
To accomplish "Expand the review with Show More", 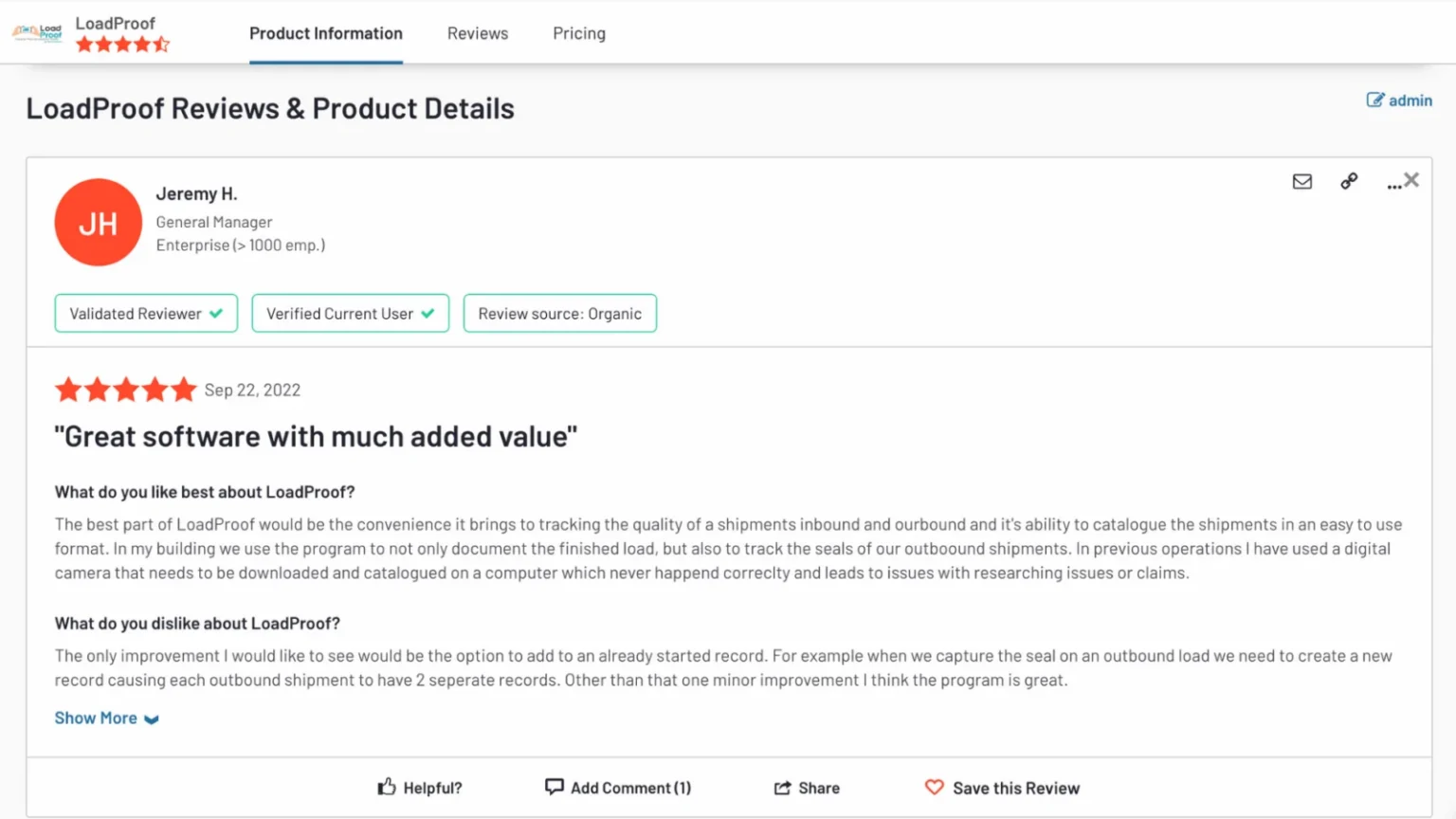I will 106,719.
